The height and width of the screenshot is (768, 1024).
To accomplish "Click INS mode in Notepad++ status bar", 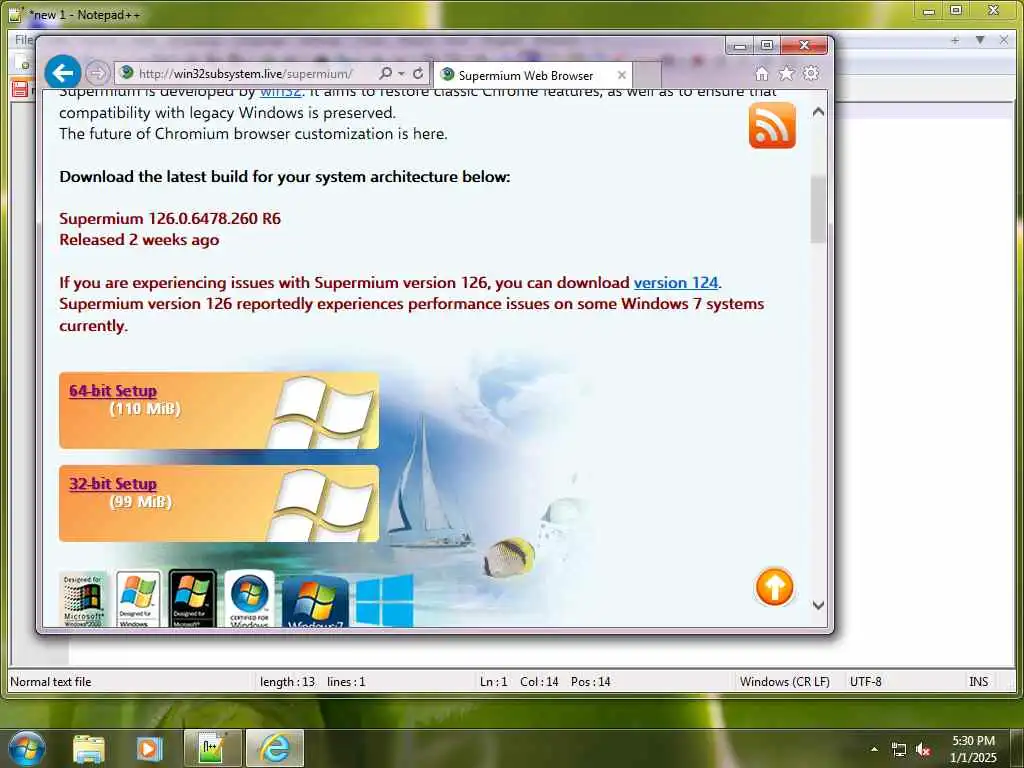I will [x=978, y=682].
